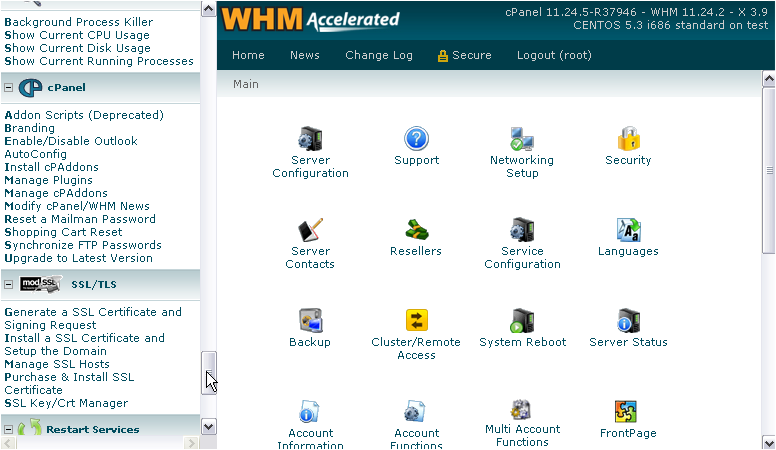Open Show Current Disk Usage
The height and width of the screenshot is (450, 776).
77,48
